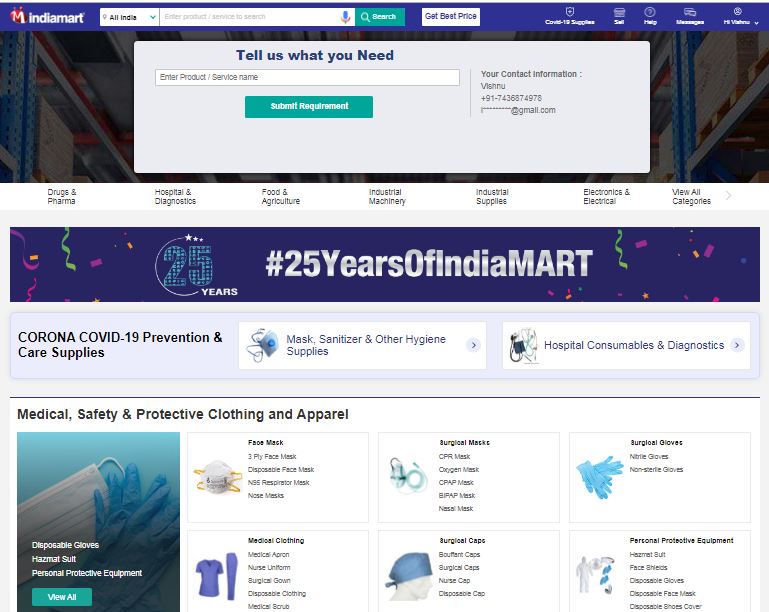This screenshot has height=612, width=769.
Task: Open Medical Clothing category heading
Action: click(x=276, y=540)
